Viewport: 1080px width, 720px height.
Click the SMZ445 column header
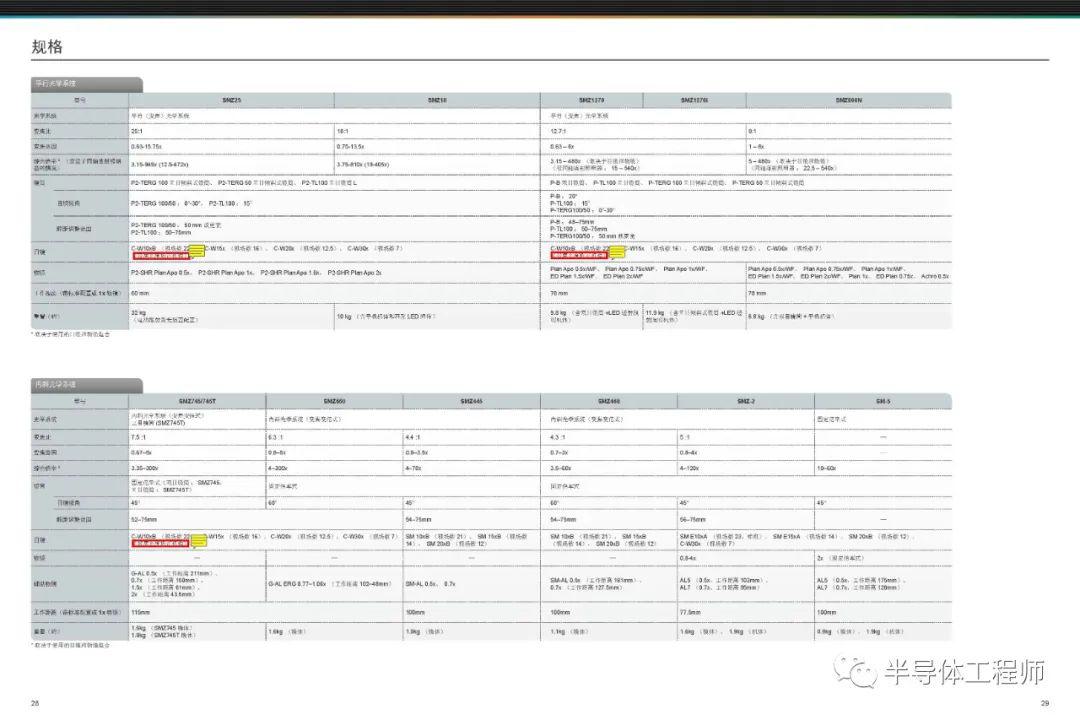coord(471,401)
